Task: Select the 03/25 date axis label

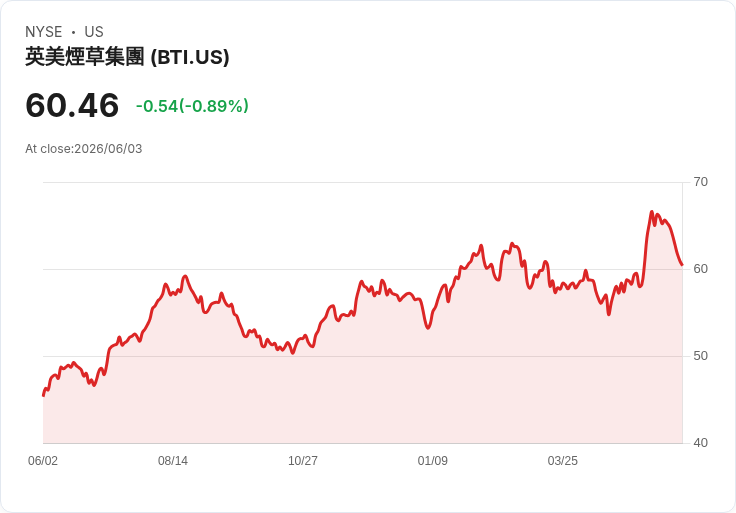Action: pos(562,461)
